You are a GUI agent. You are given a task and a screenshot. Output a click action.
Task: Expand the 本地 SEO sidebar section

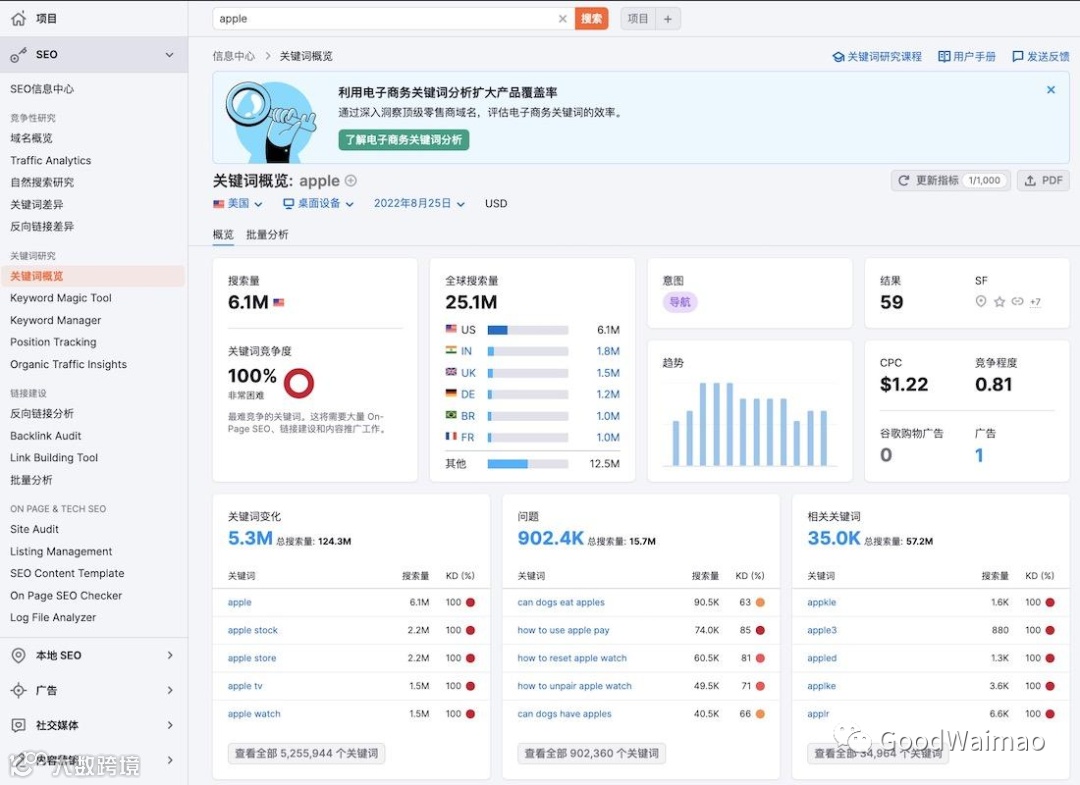point(170,656)
